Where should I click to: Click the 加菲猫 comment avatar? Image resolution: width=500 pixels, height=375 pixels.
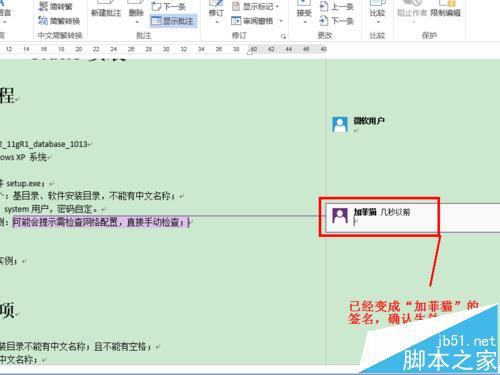340,216
